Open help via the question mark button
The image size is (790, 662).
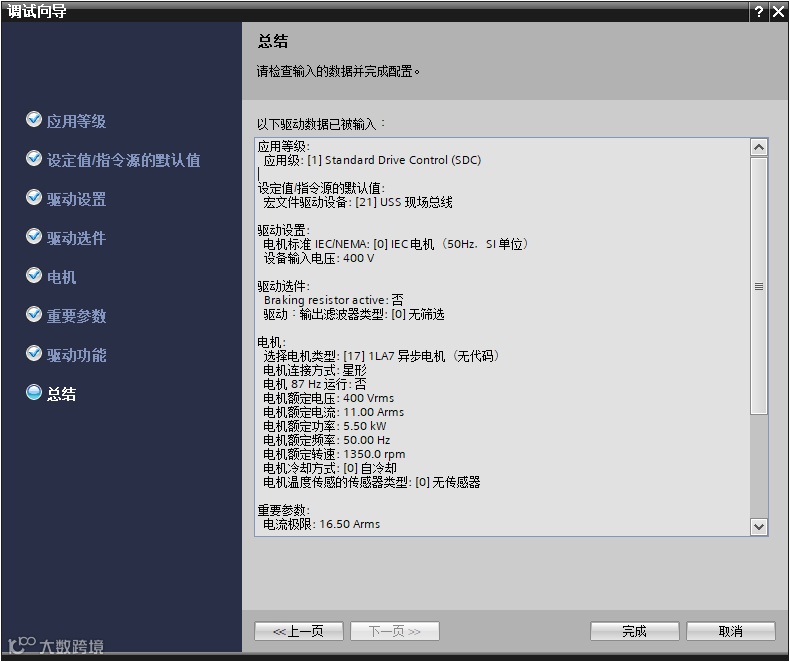[759, 12]
